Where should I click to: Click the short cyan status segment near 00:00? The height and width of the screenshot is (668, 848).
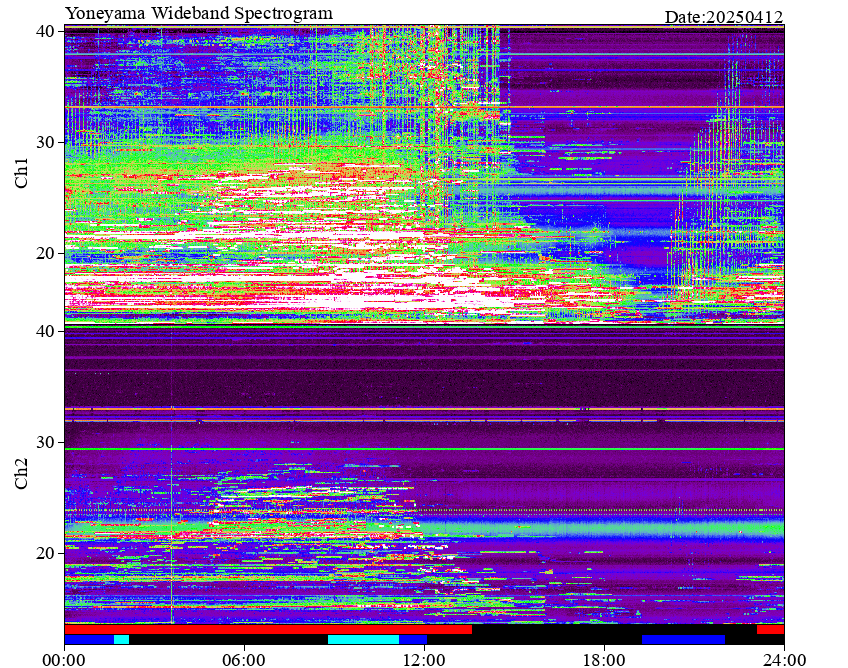point(121,639)
